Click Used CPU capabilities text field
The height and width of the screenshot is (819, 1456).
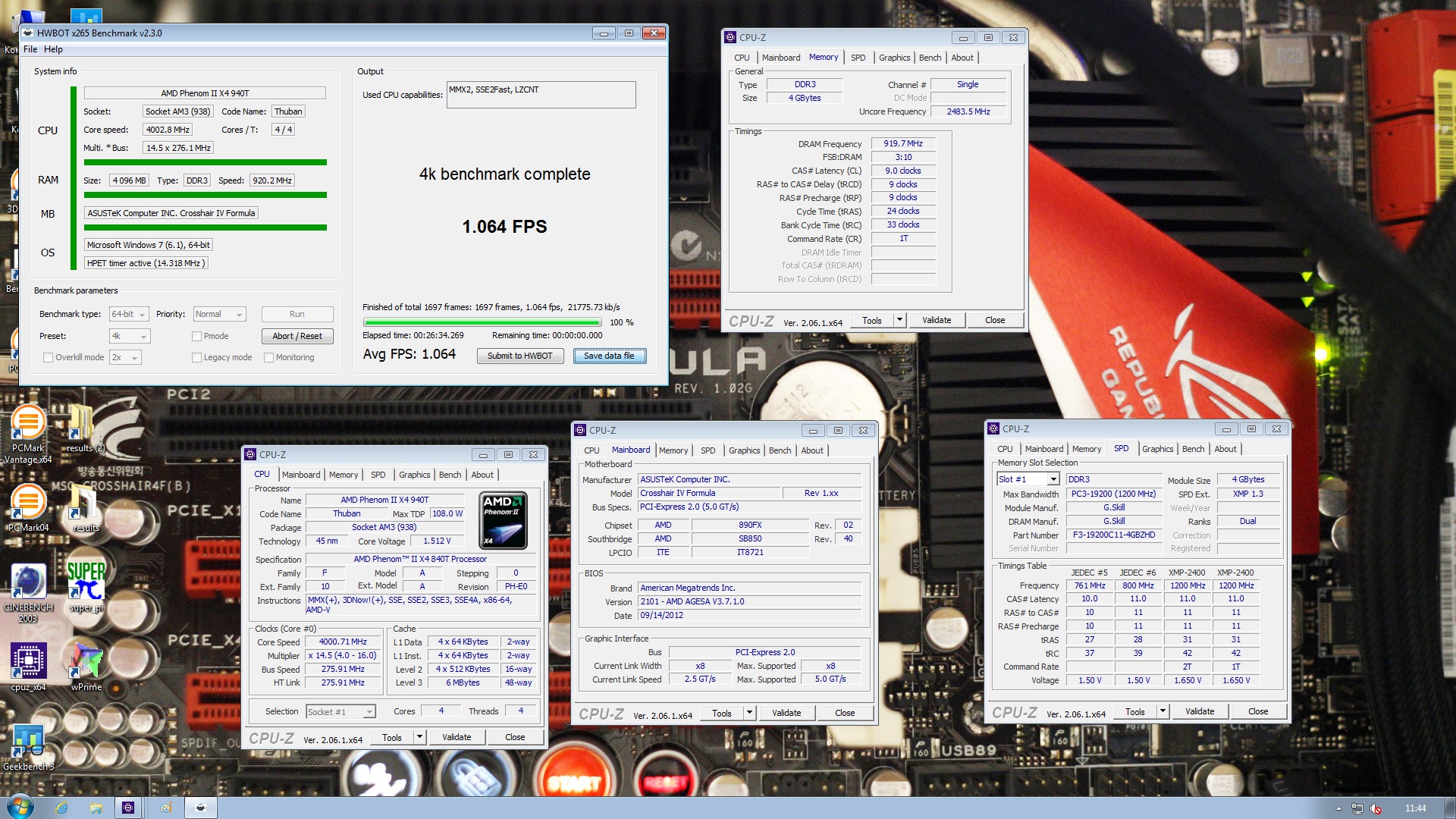pos(541,95)
